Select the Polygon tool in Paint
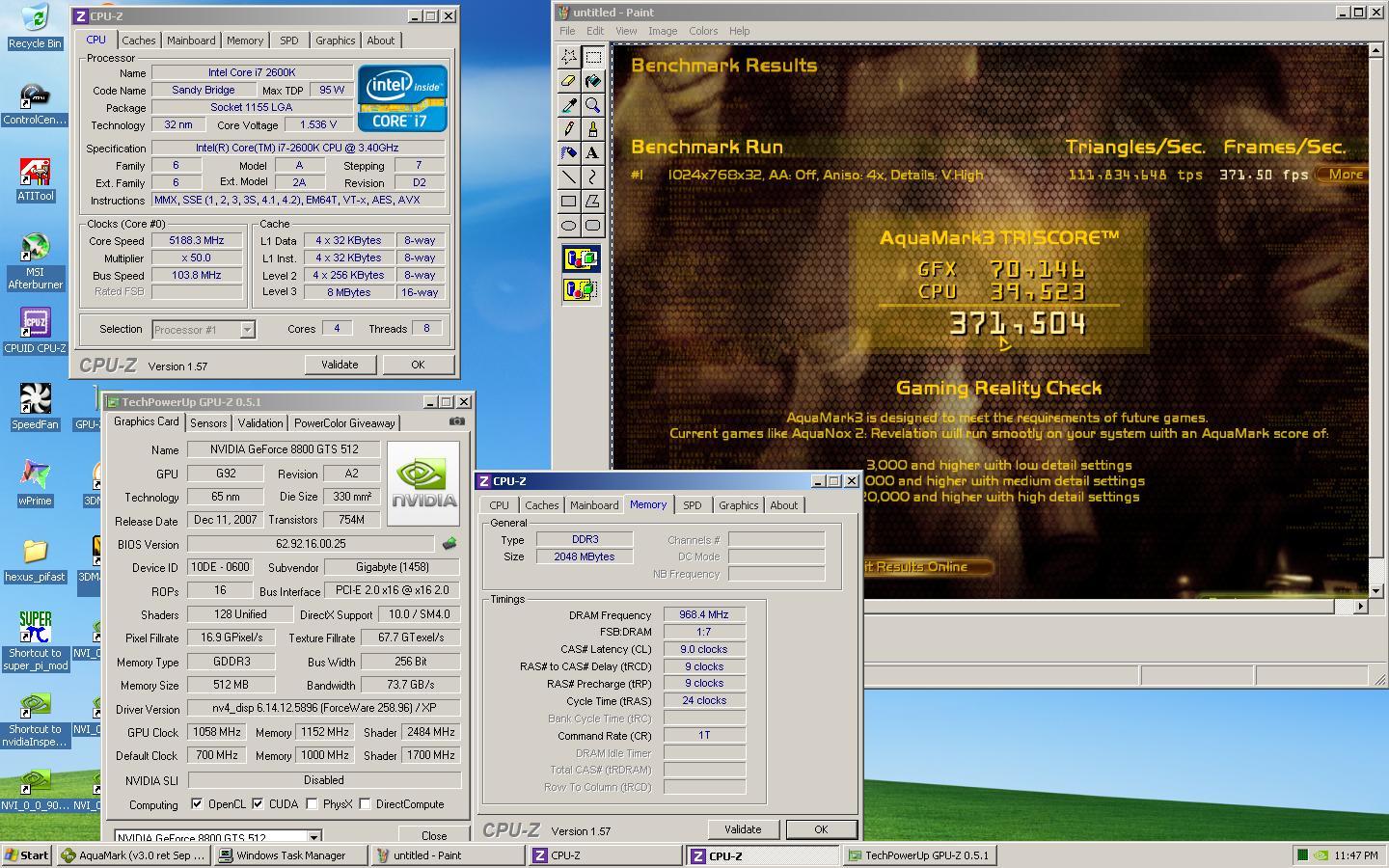Screen dimensions: 1389x868 [x=592, y=202]
